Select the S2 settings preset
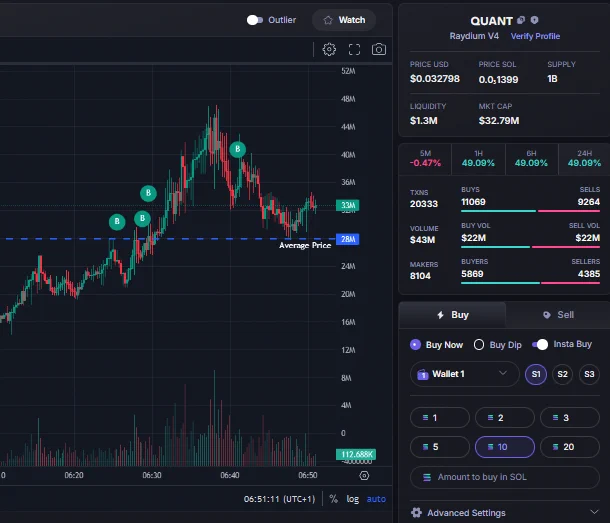 click(562, 374)
